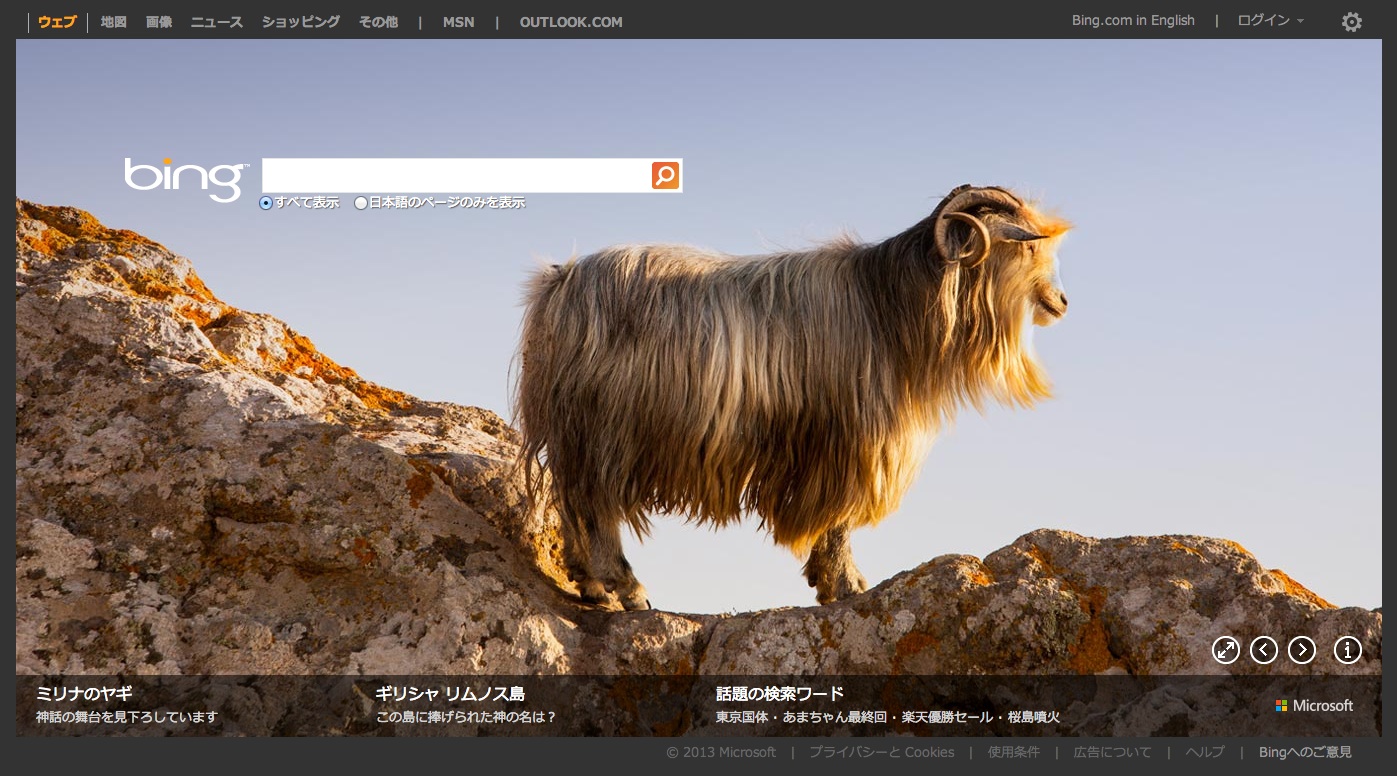The width and height of the screenshot is (1397, 776).
Task: Expand the background image to fullscreen
Action: tap(1226, 650)
